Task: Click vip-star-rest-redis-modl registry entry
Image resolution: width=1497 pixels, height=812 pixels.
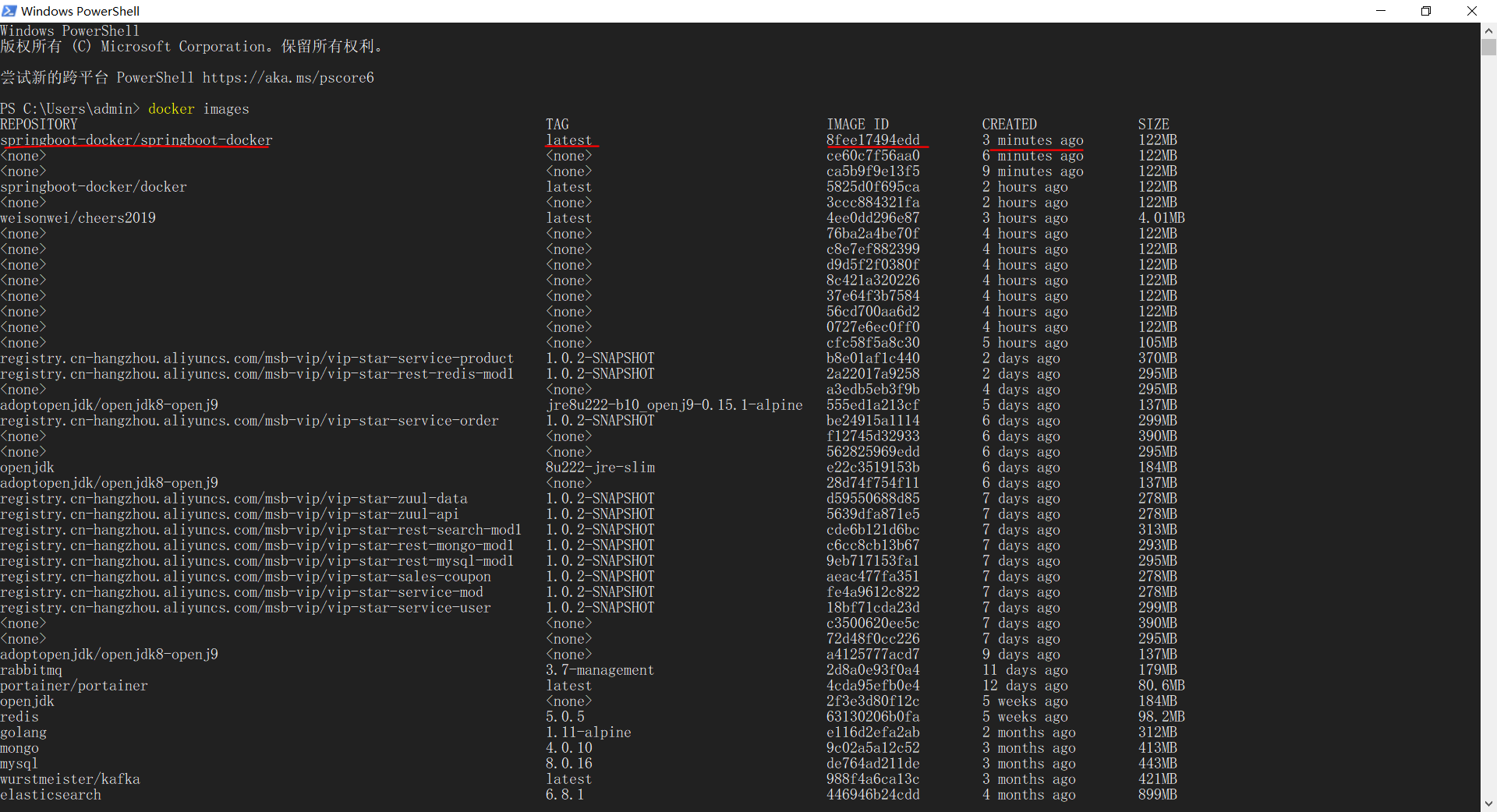Action: 257,374
